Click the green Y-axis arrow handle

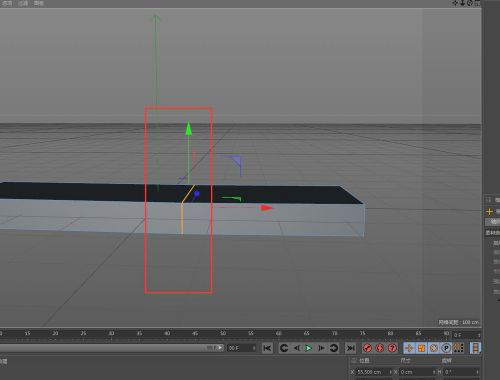pos(189,128)
